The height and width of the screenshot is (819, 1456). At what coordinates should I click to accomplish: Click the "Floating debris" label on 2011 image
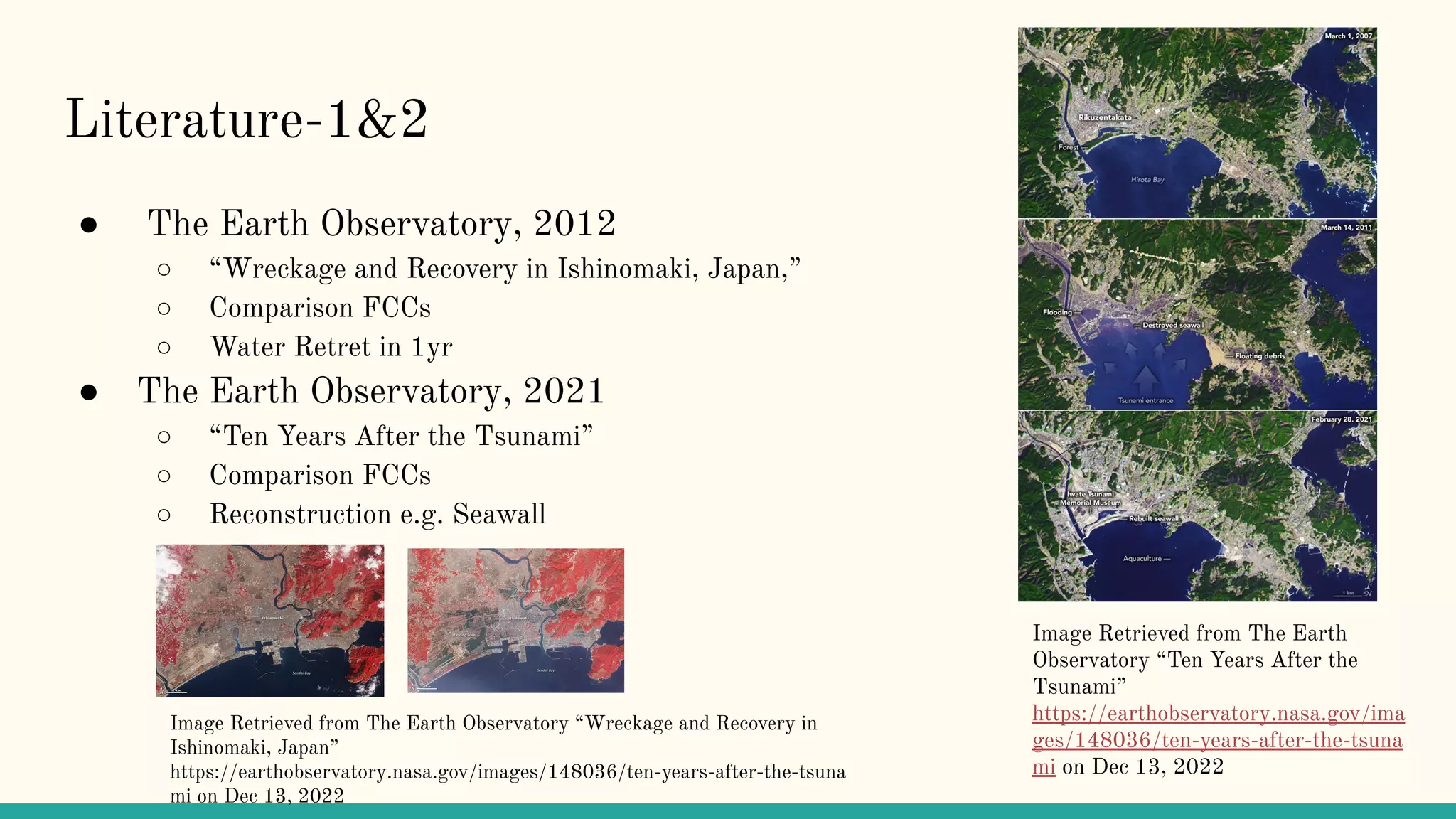(x=1260, y=356)
